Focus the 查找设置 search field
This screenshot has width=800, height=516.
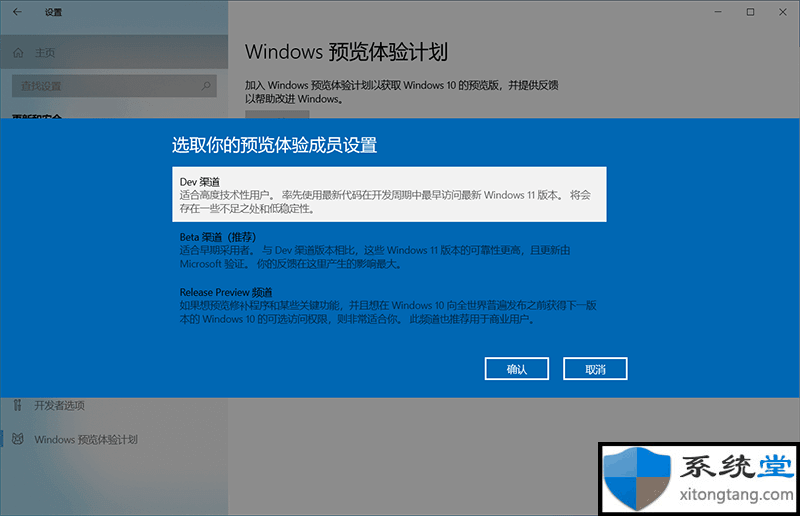click(114, 86)
